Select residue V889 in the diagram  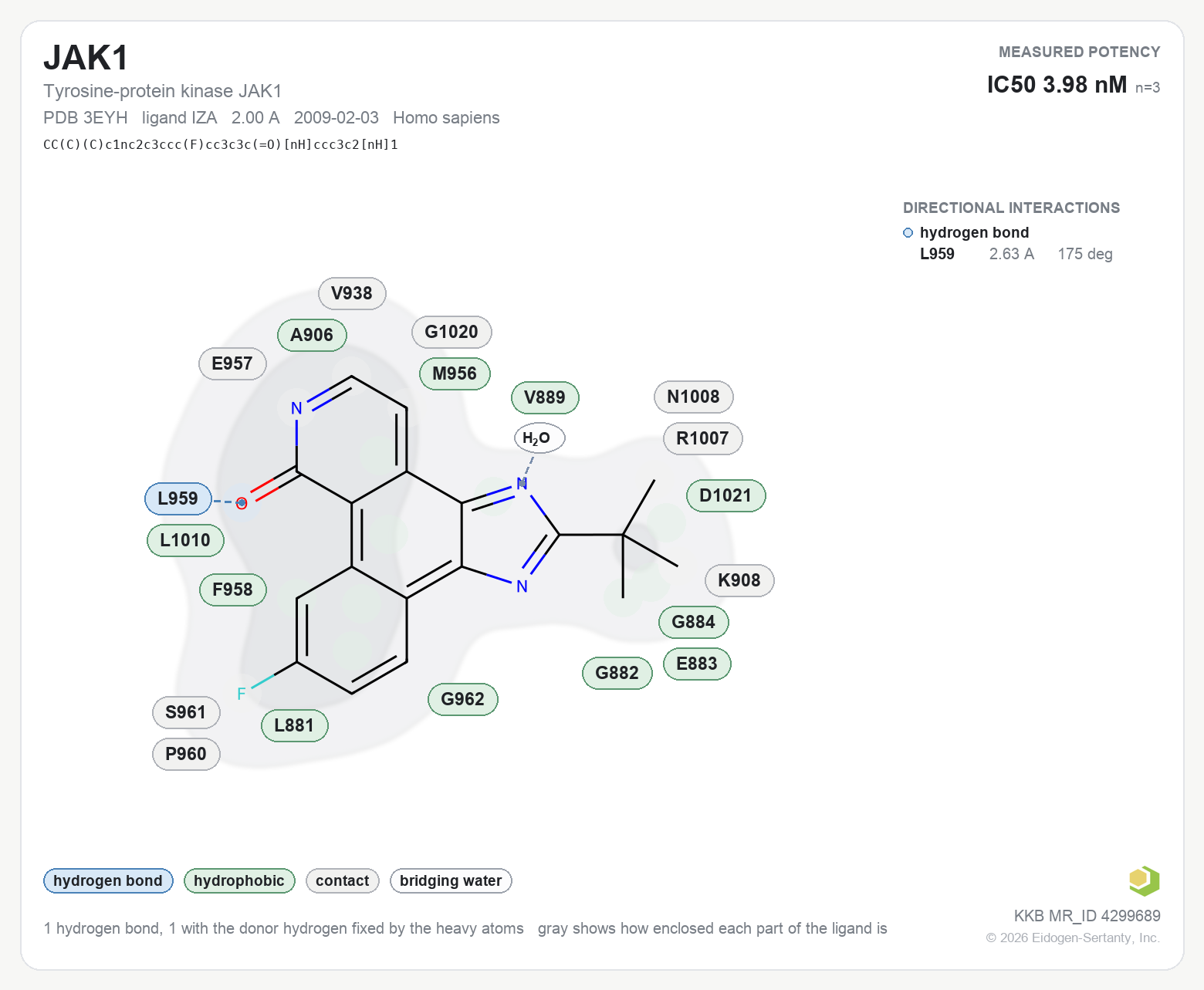[x=545, y=397]
